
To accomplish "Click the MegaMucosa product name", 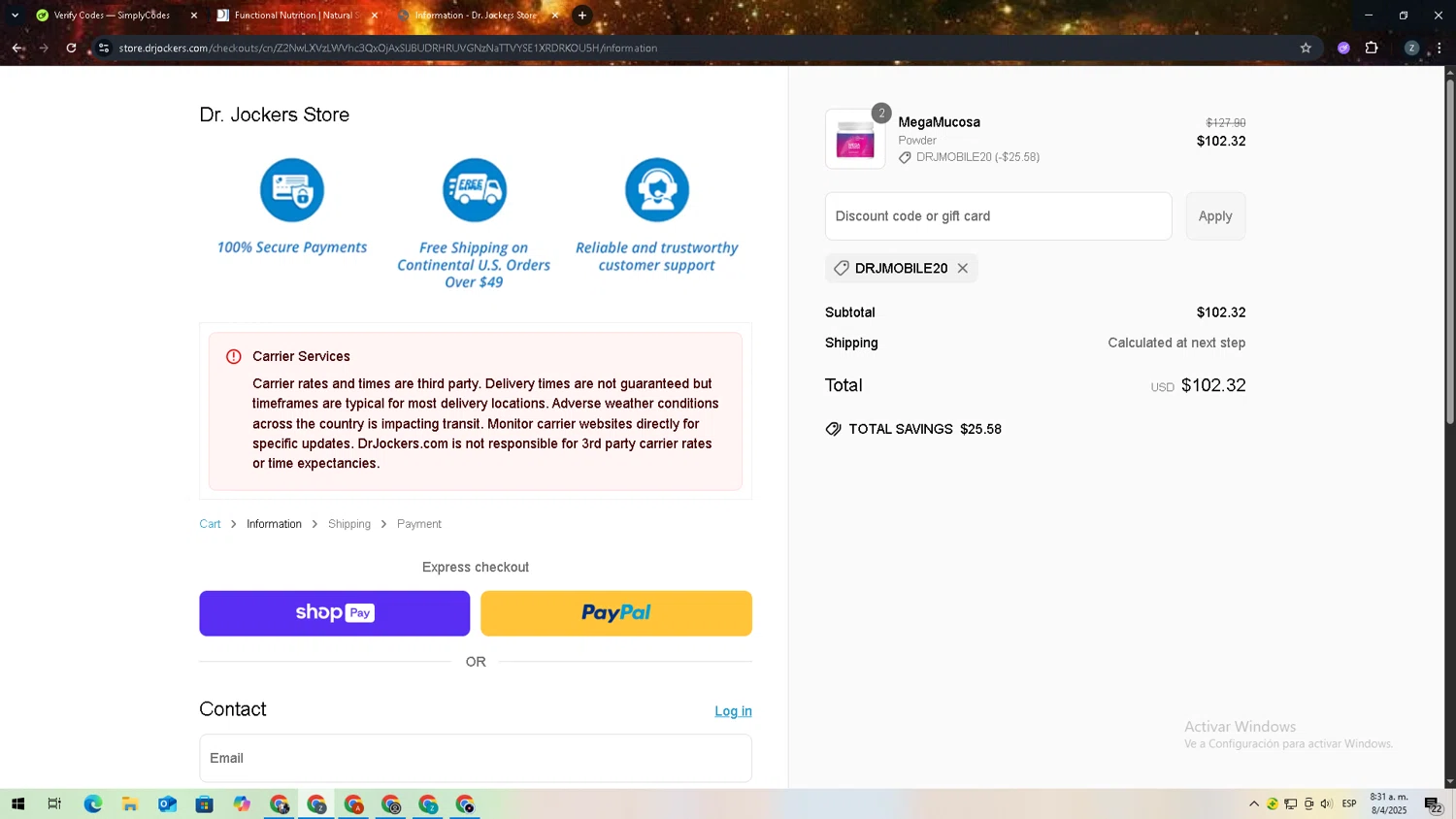I will pyautogui.click(x=939, y=122).
